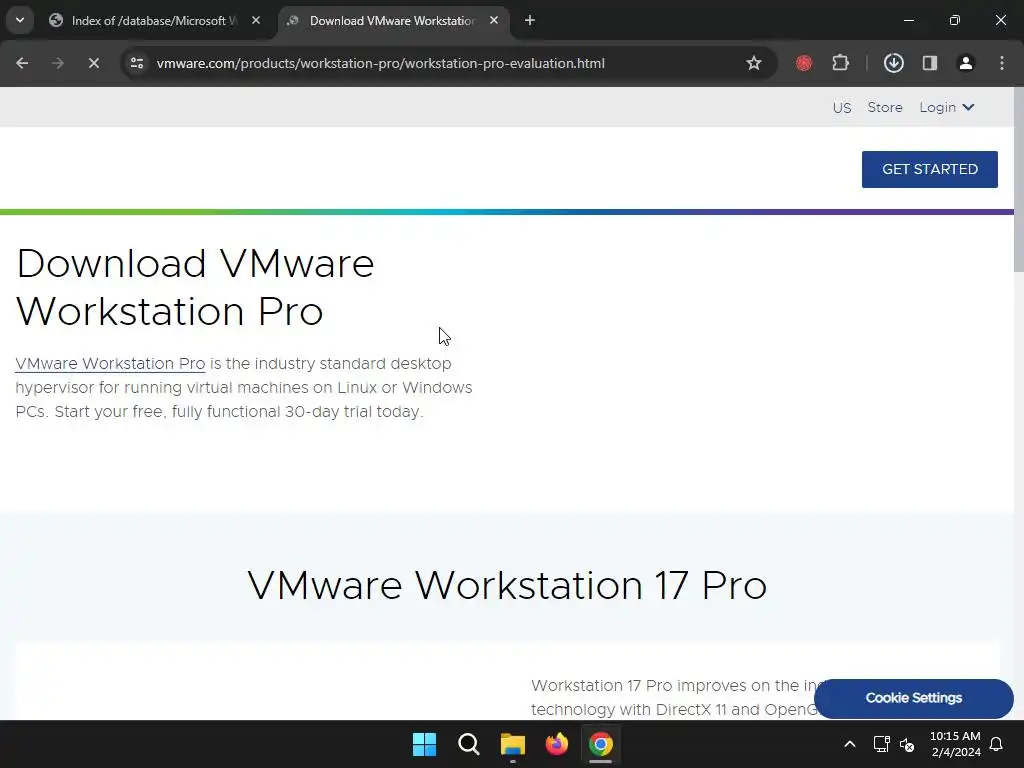Select the Download VMware Workstation tab
This screenshot has width=1024, height=768.
[x=392, y=21]
